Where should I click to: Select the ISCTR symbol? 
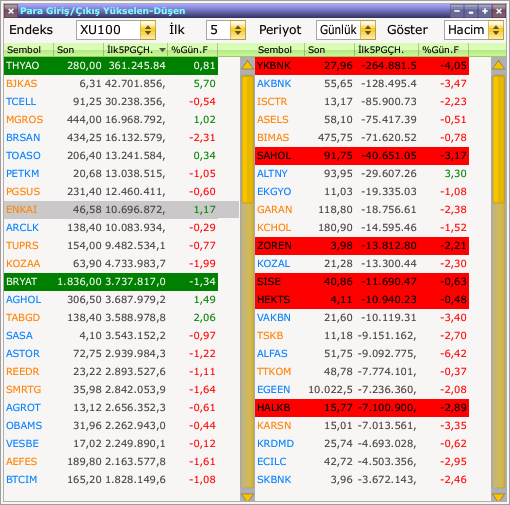(x=272, y=102)
